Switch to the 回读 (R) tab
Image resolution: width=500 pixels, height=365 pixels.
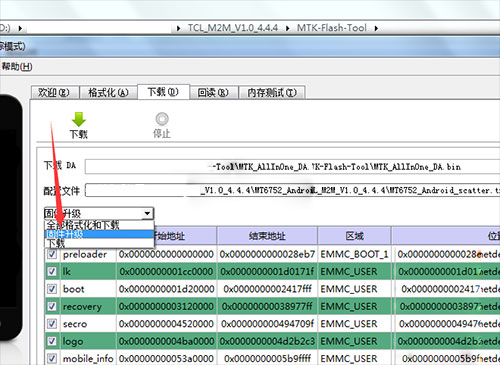(x=213, y=92)
